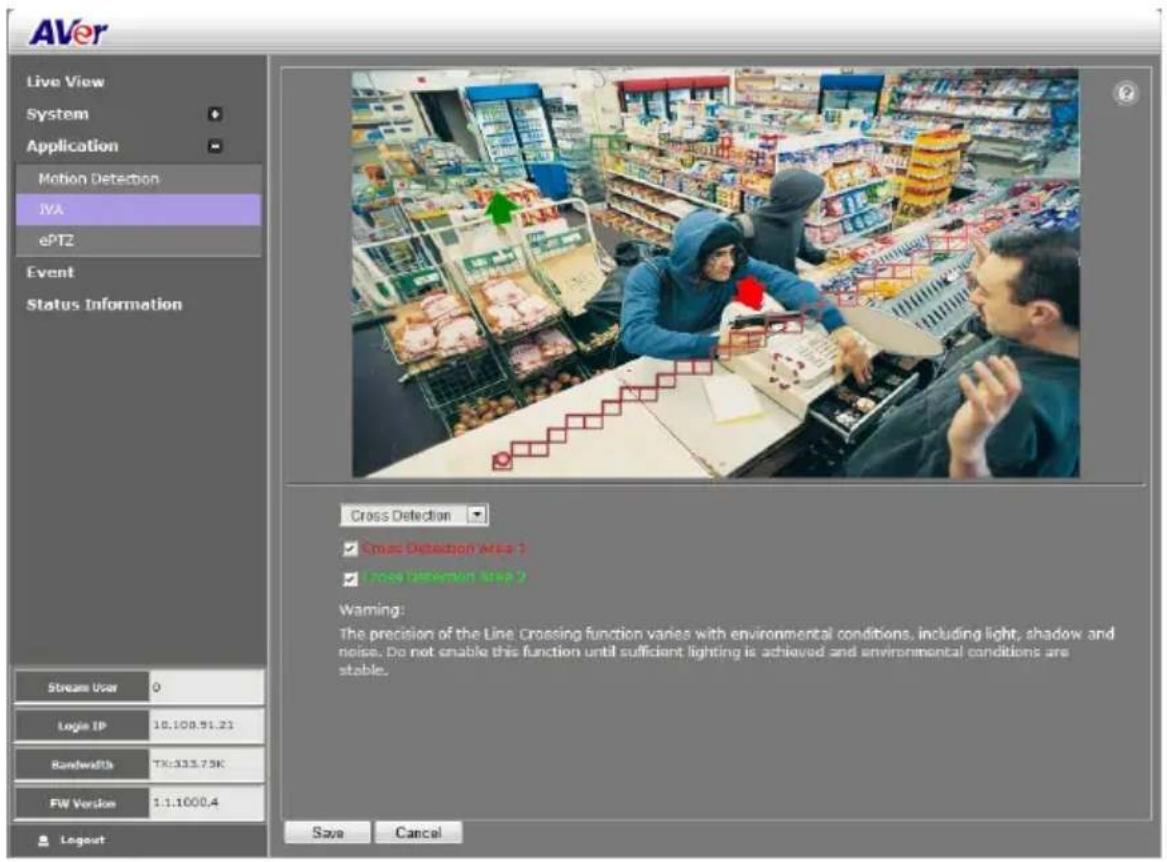Image resolution: width=1167 pixels, height=862 pixels.
Task: Click the Save button
Action: tap(327, 832)
